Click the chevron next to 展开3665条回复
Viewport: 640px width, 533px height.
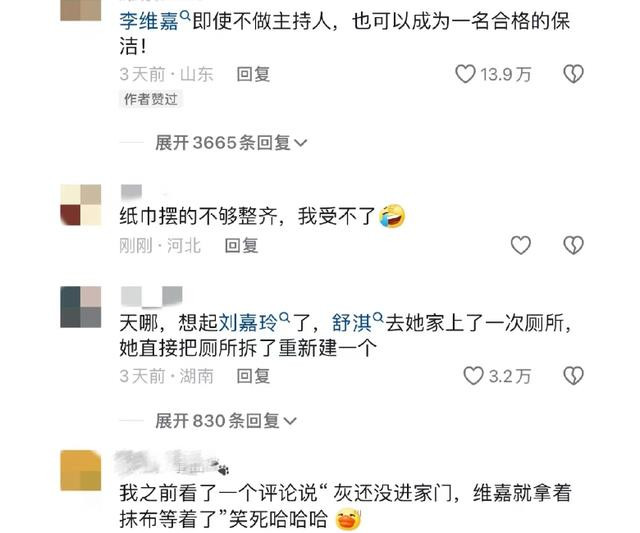coord(300,144)
